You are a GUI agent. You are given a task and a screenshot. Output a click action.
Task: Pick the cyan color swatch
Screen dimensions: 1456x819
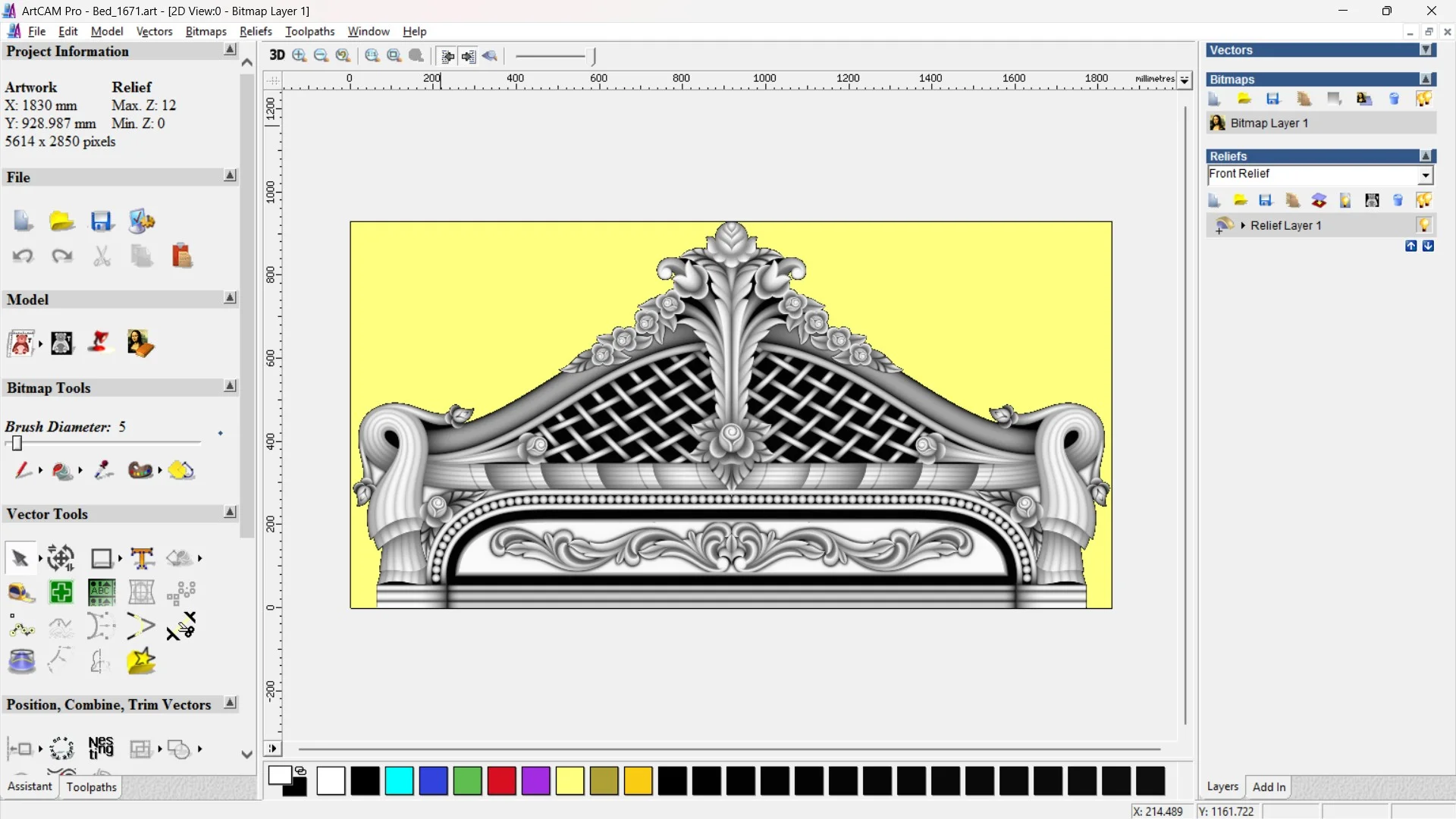click(x=399, y=781)
